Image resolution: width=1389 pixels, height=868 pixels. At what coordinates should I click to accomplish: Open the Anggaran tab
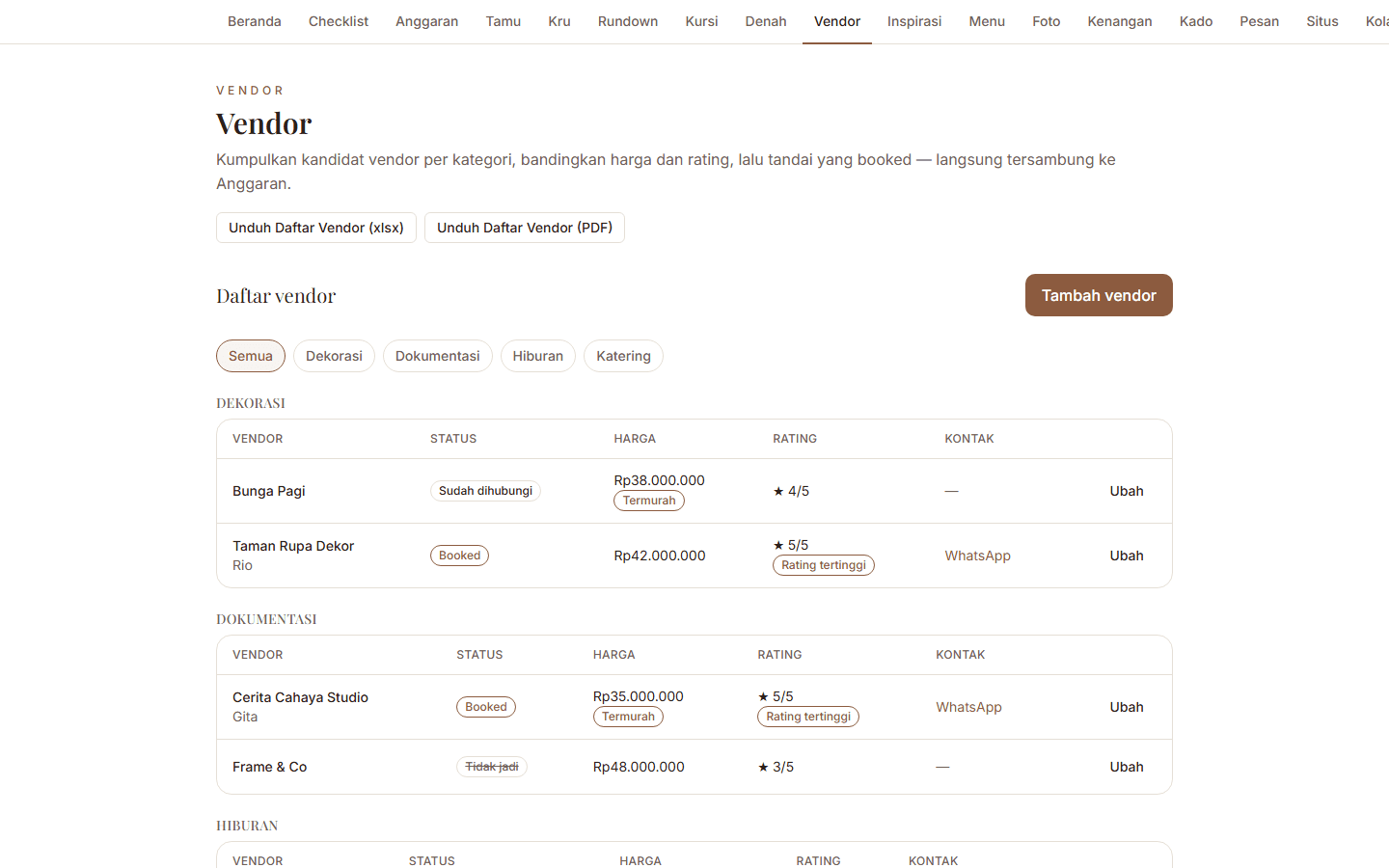(x=427, y=21)
